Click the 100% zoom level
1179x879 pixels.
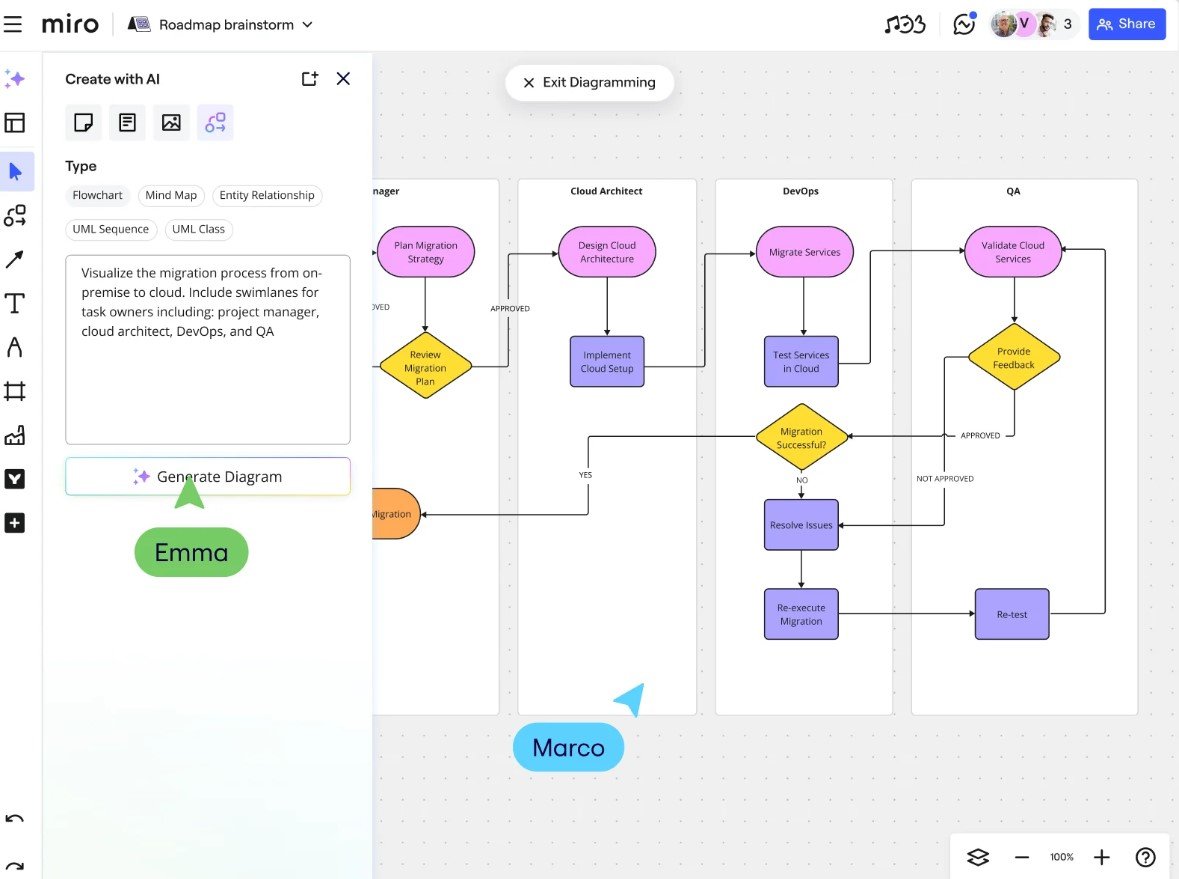[1062, 857]
